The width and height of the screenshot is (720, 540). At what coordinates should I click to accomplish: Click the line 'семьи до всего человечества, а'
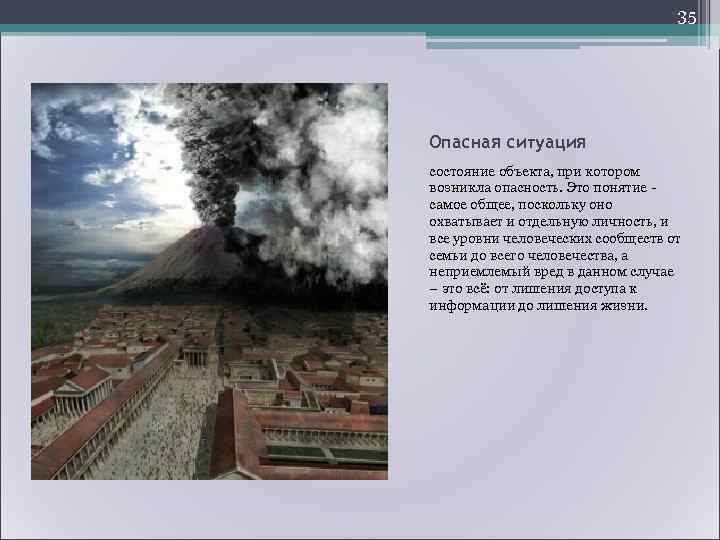click(x=529, y=255)
